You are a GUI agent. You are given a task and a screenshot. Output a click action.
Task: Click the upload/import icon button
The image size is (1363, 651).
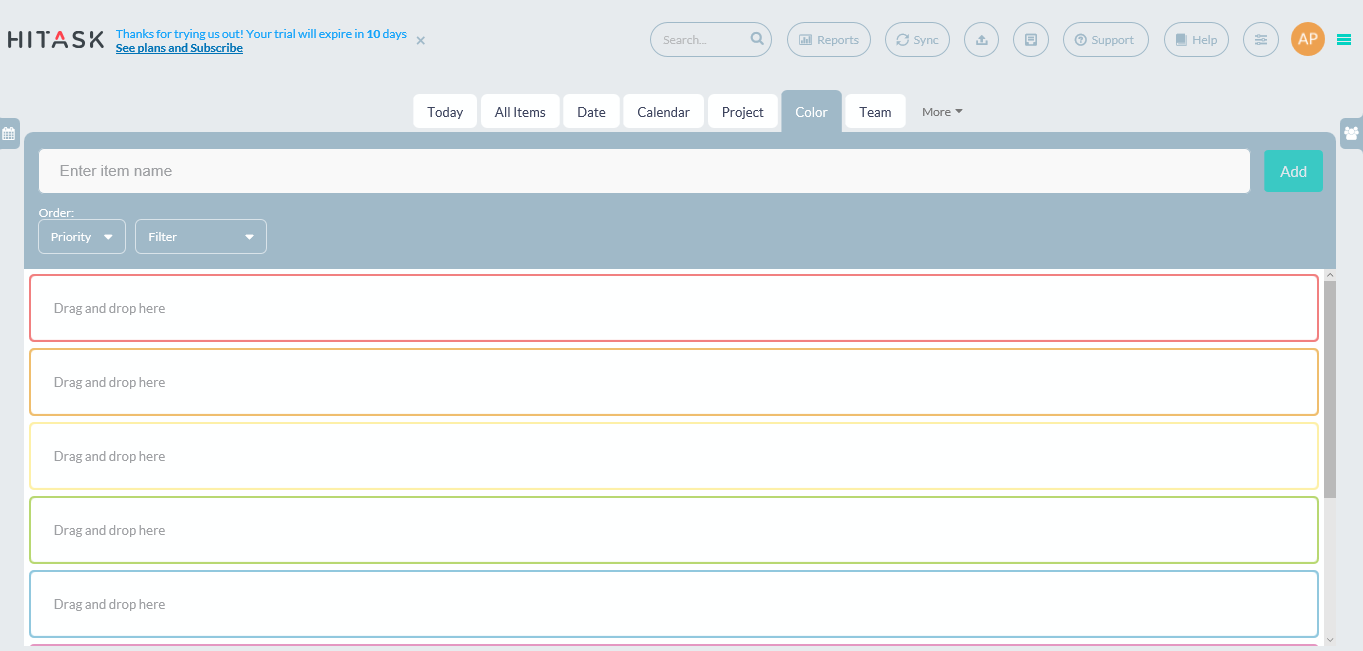point(981,40)
